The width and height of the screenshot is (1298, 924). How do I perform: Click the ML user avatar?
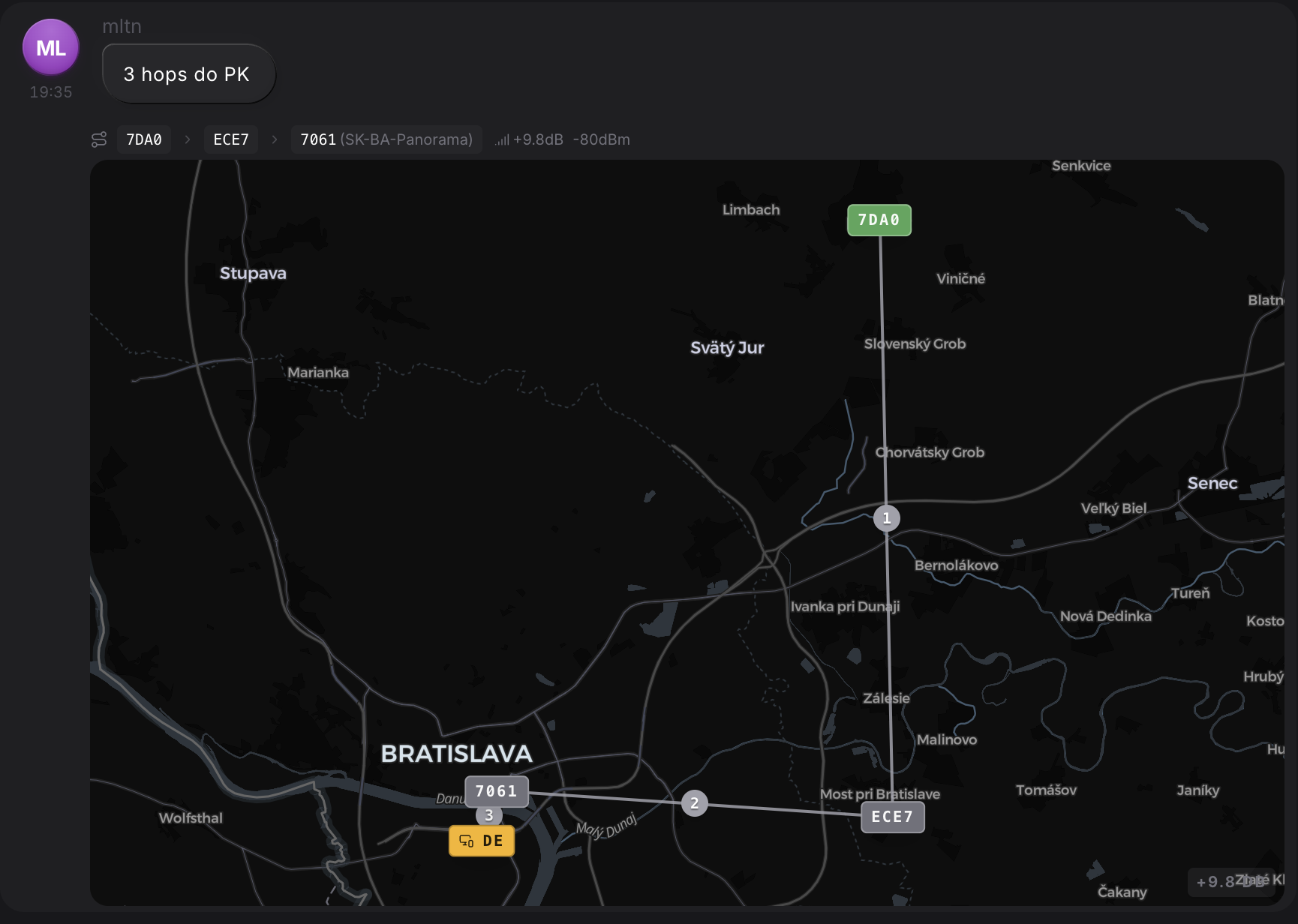(51, 47)
